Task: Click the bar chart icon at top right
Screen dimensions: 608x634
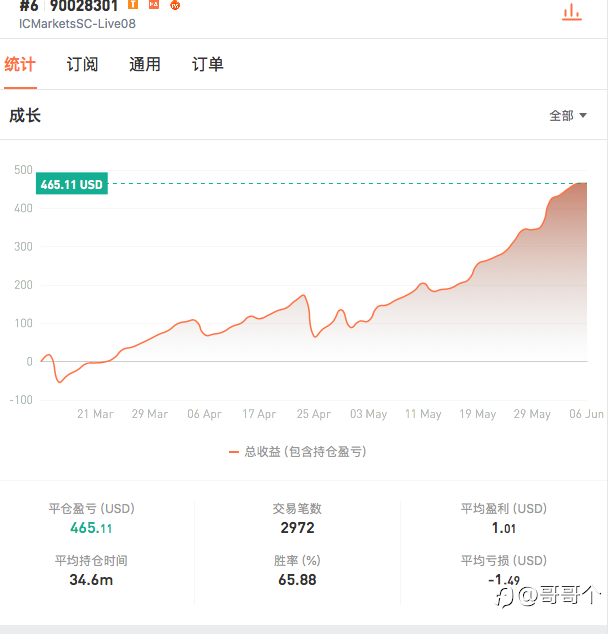Action: coord(572,11)
